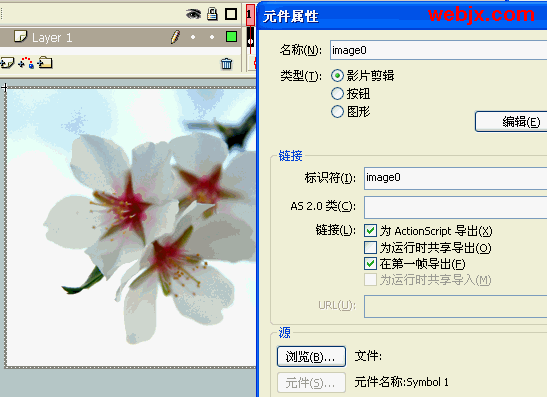The height and width of the screenshot is (397, 547).
Task: Click the outline view square icon in timeline header
Action: click(x=231, y=14)
